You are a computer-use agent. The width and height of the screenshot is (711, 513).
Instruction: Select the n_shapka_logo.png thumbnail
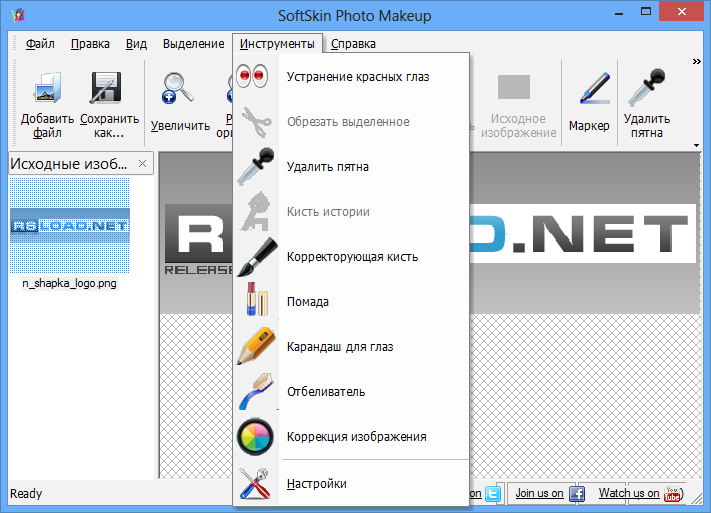pos(70,225)
